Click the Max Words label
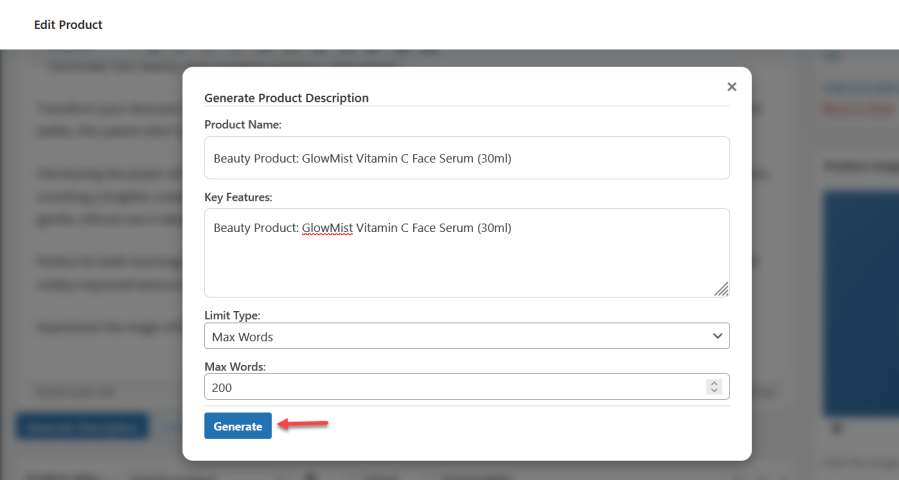Screen dimensions: 899x480 click(235, 366)
